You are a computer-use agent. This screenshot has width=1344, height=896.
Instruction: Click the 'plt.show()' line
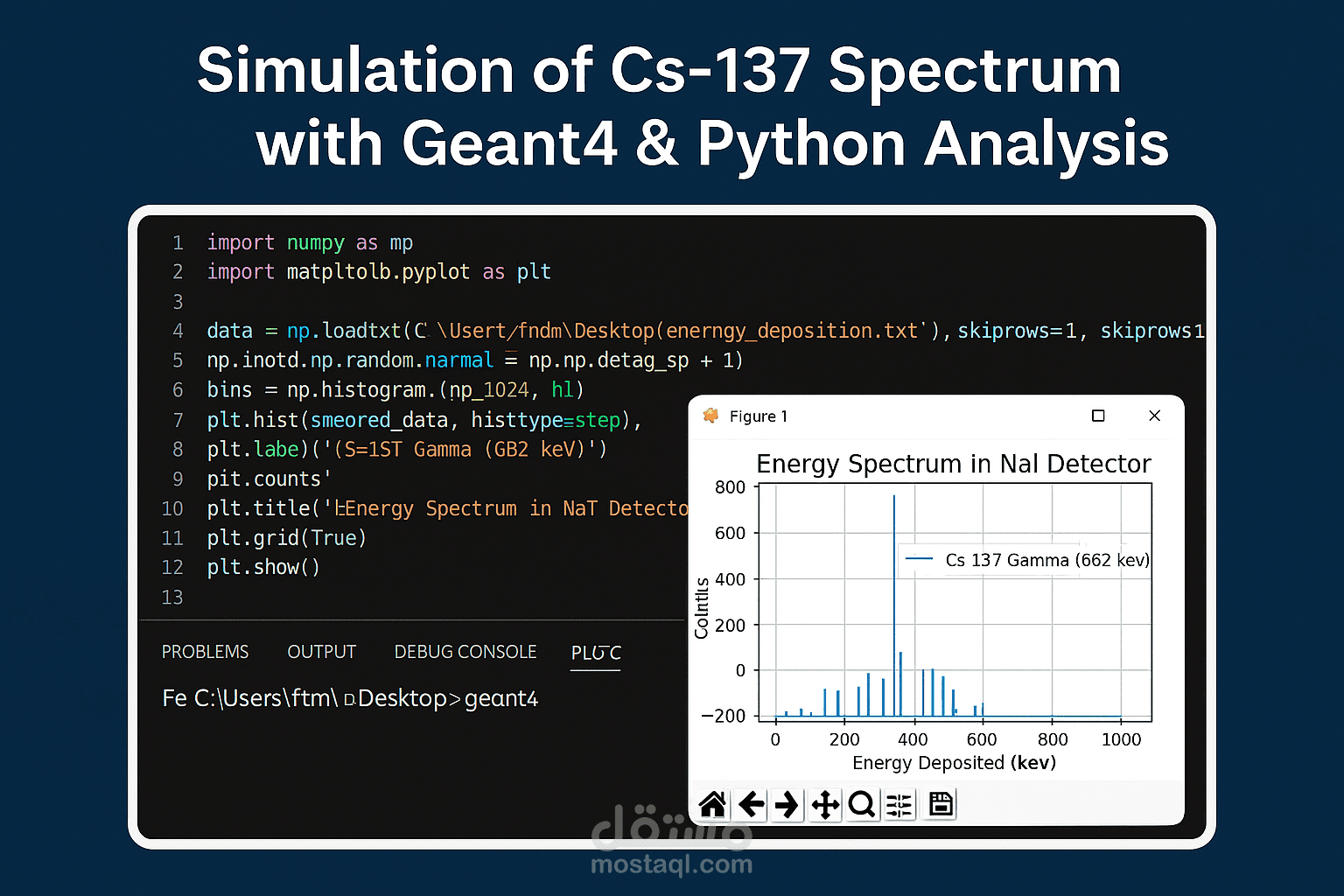(x=263, y=568)
